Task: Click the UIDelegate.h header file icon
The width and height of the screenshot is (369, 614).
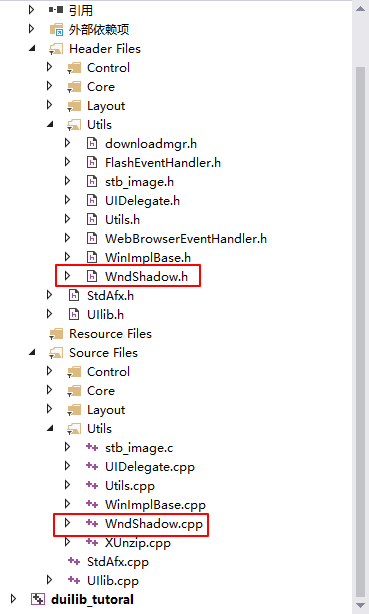Action: 92,200
